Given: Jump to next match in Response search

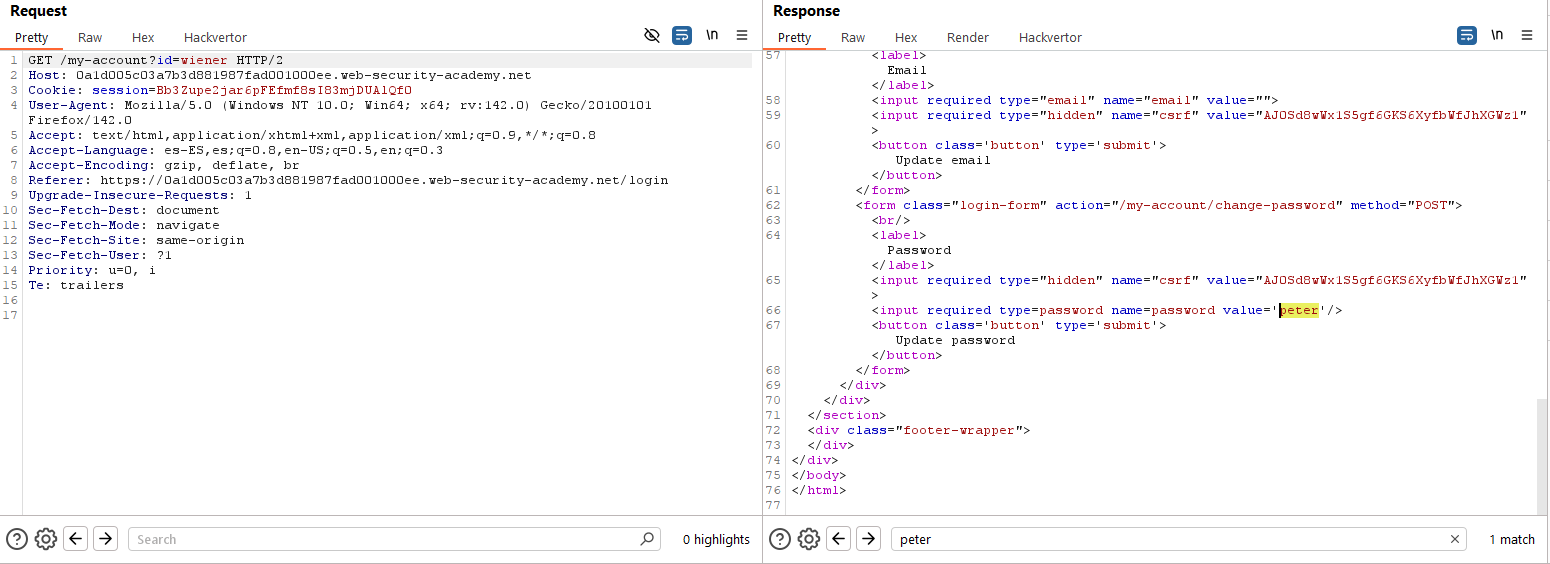Looking at the screenshot, I should 868,539.
